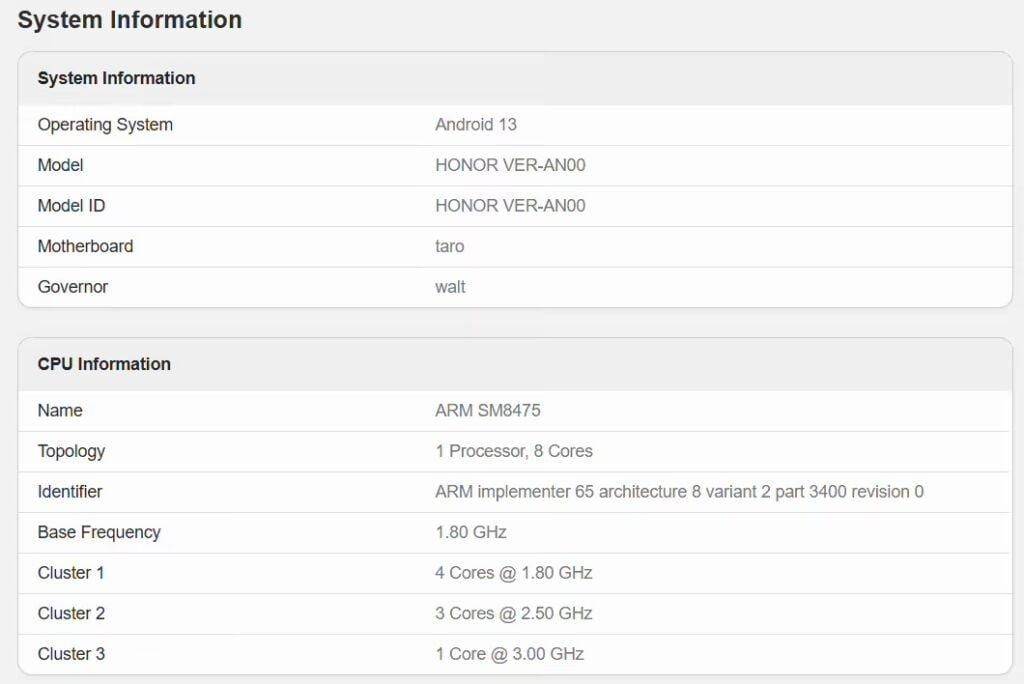Click the Cluster 2 value 3 Cores @ 2.50 GHz

tap(513, 613)
